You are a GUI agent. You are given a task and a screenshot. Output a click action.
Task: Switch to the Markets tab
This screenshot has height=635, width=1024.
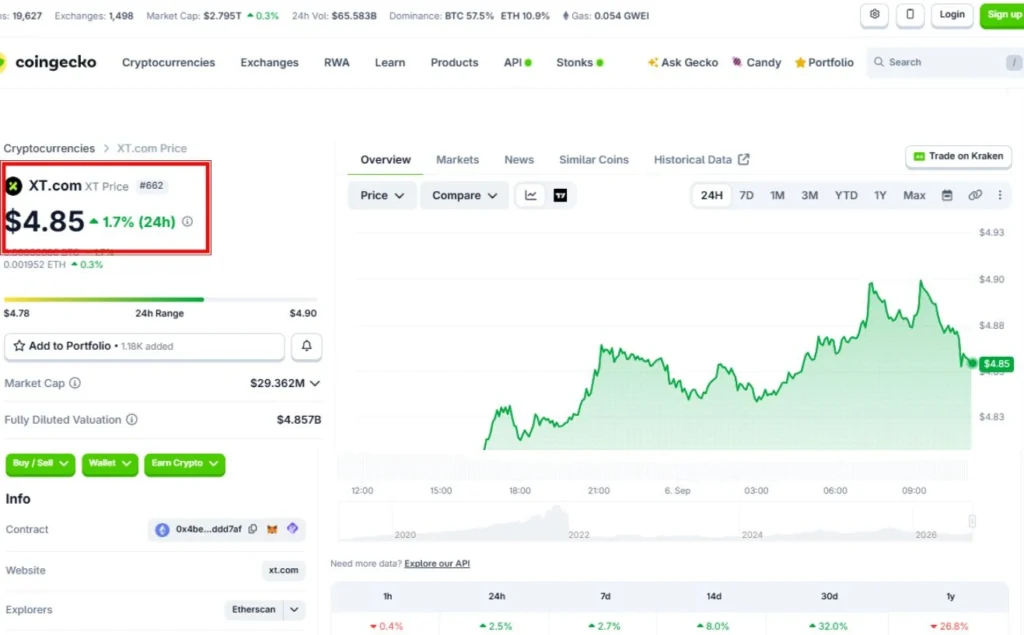click(457, 159)
